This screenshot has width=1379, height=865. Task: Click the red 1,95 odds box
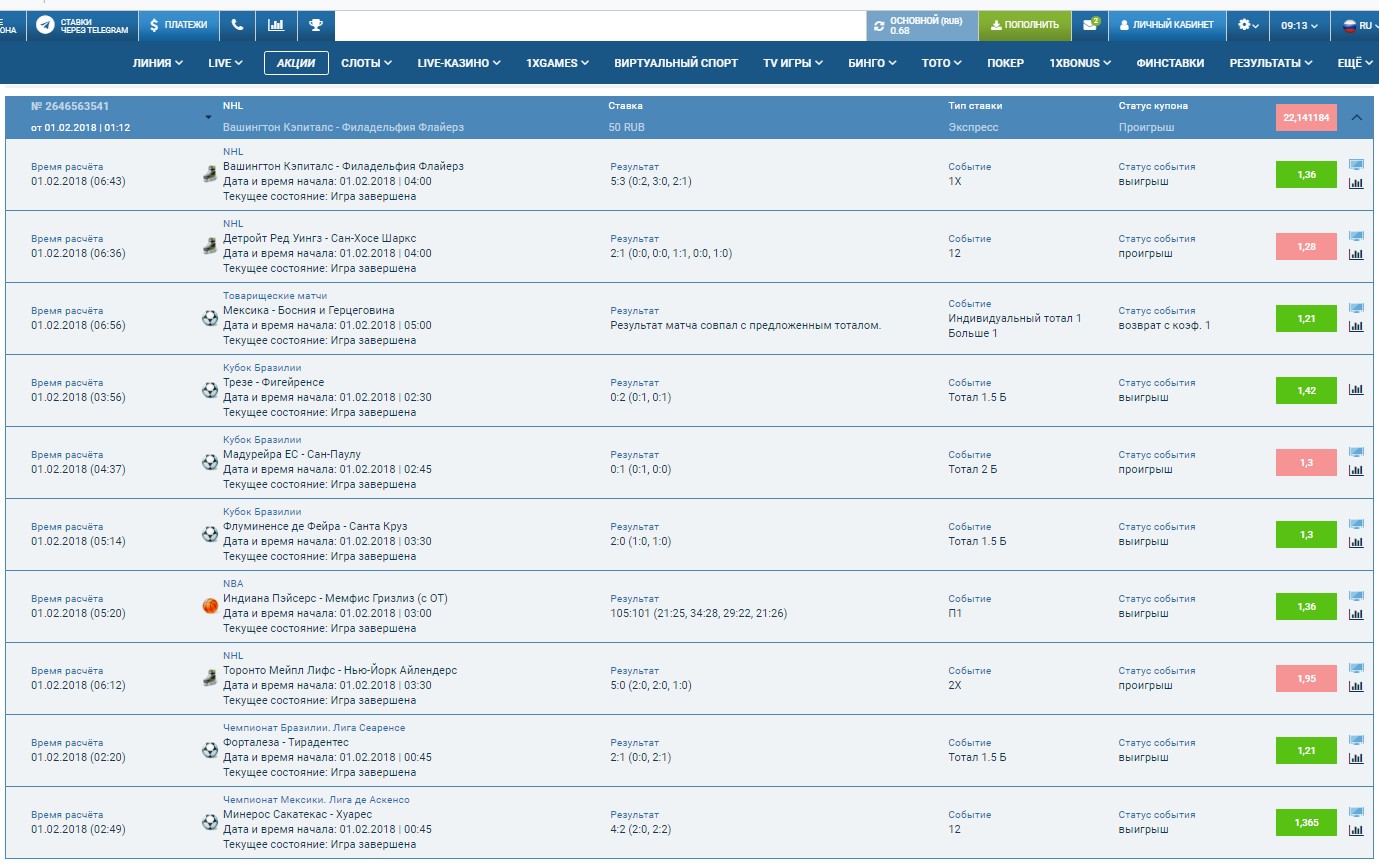(x=1306, y=678)
